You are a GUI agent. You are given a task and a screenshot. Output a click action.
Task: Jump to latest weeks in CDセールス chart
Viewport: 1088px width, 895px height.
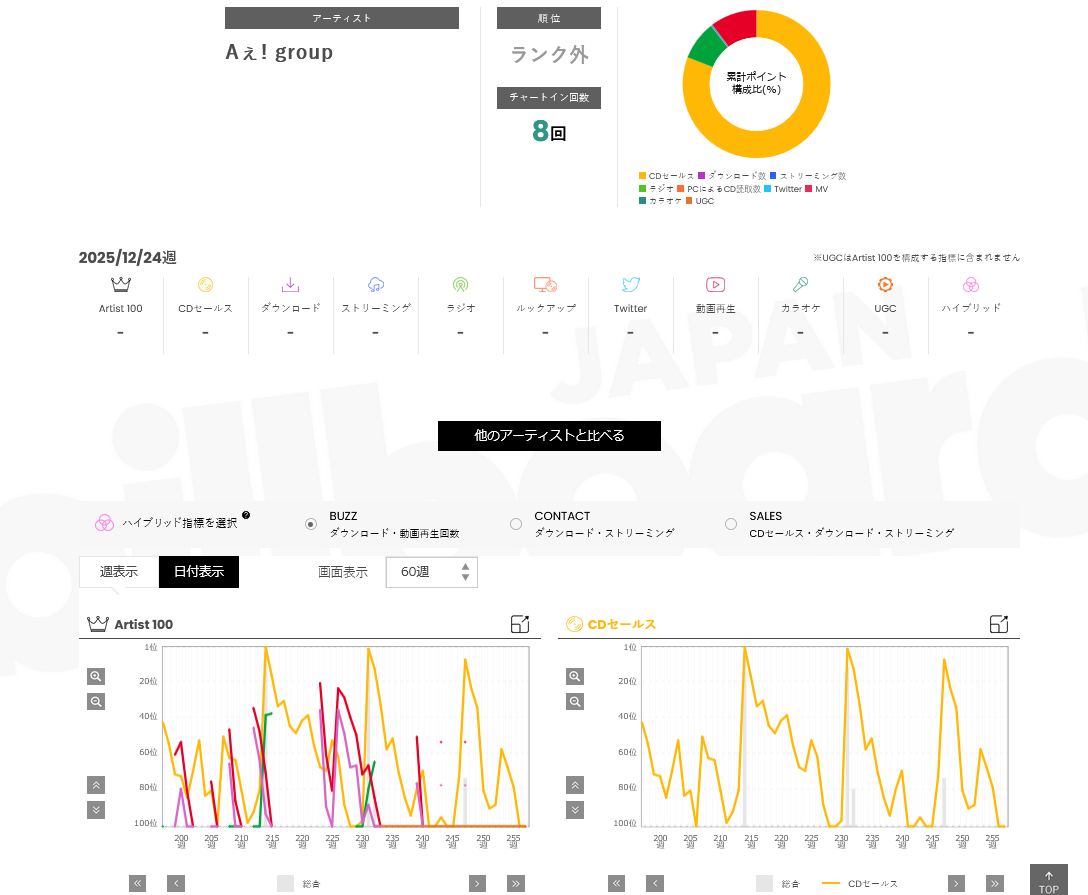coord(995,883)
